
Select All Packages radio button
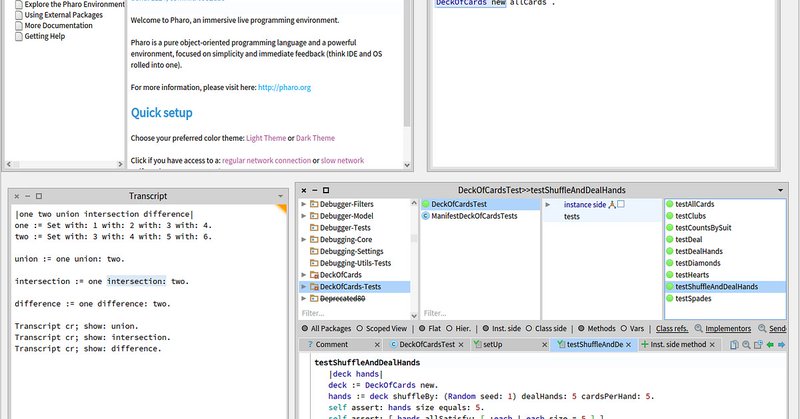point(305,329)
